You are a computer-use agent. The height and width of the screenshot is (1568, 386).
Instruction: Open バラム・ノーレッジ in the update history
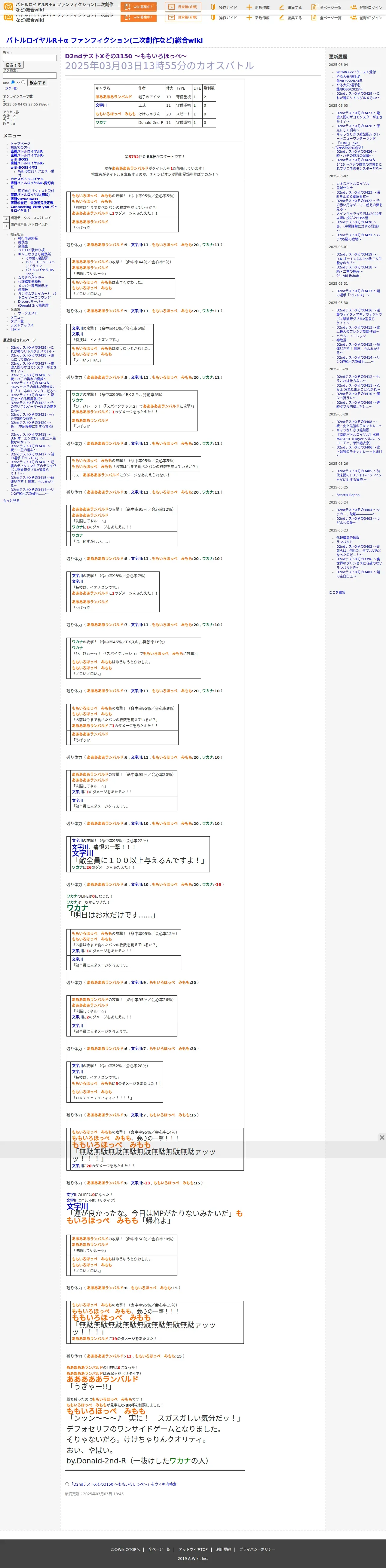pos(351,336)
